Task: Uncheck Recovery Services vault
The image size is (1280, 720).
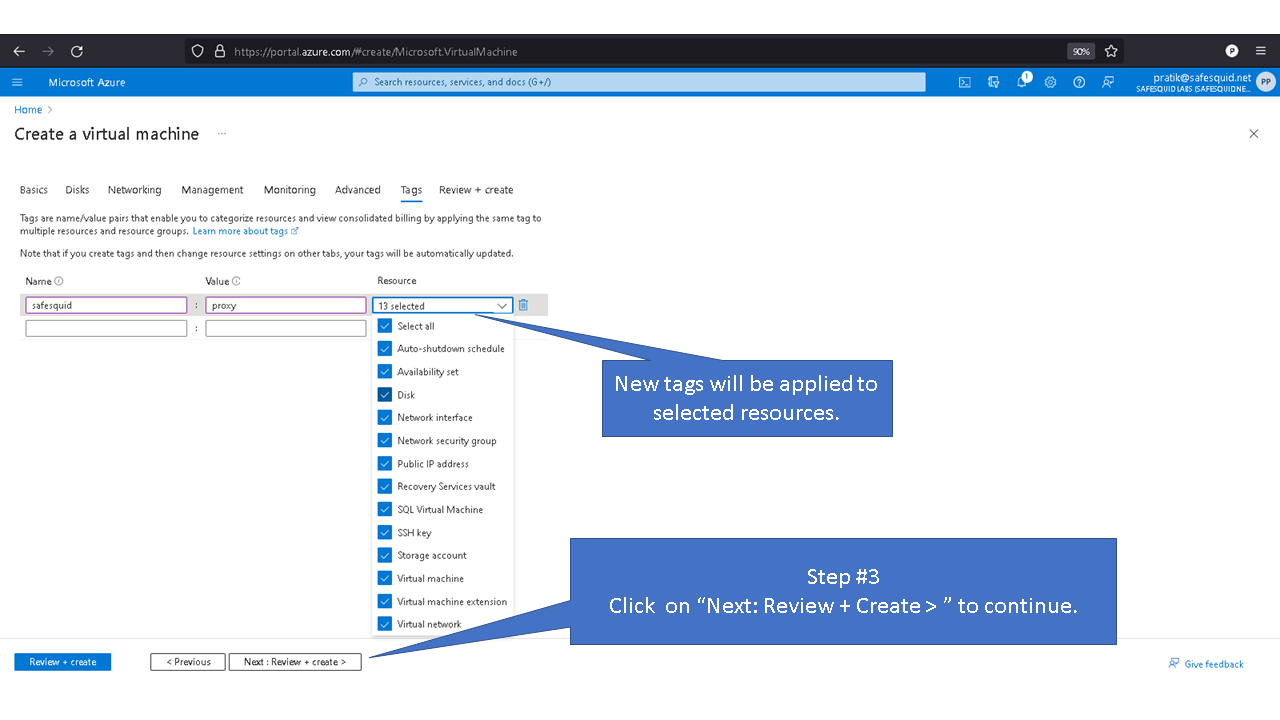Action: coord(385,487)
